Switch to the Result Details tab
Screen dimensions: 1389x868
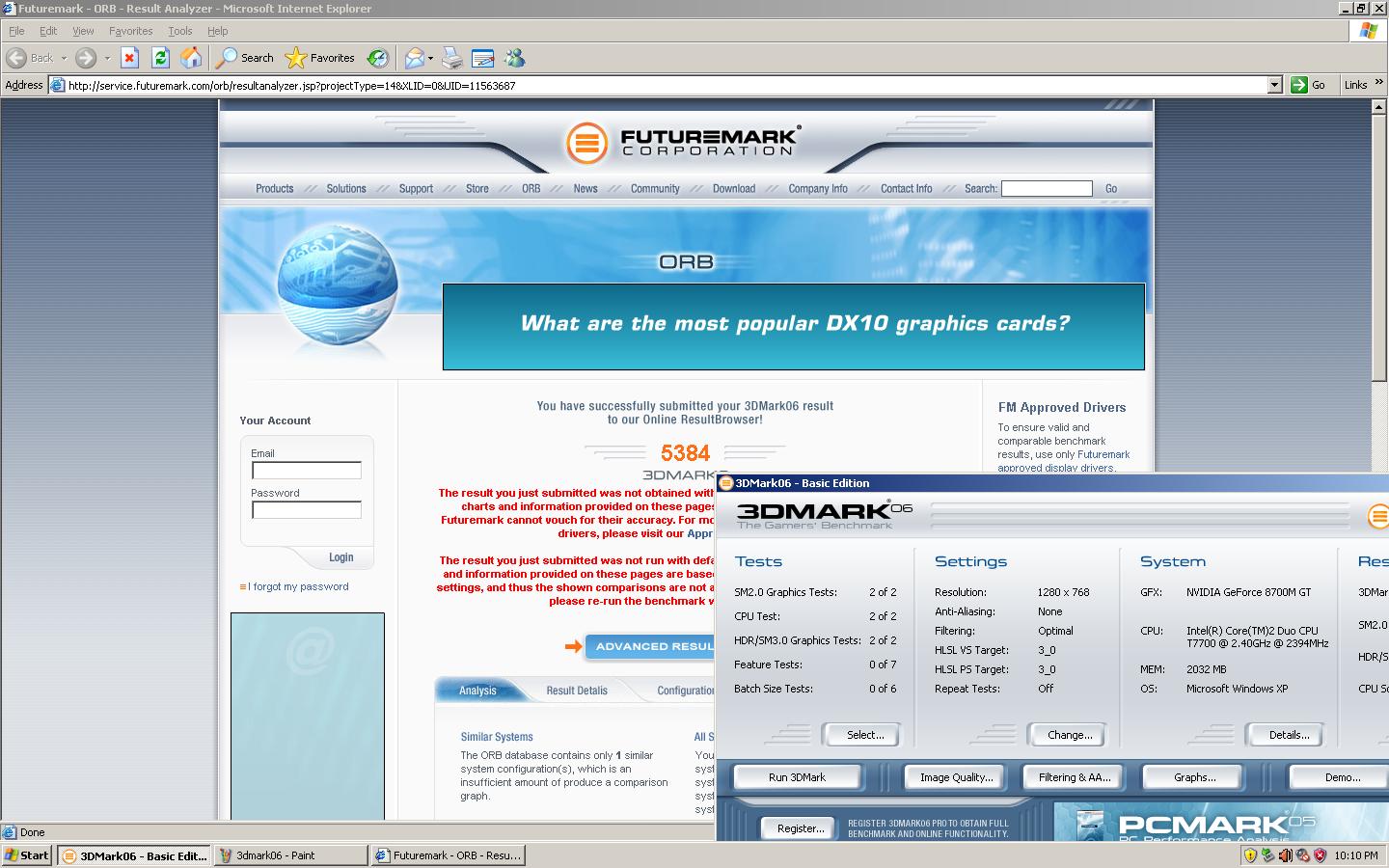click(577, 691)
